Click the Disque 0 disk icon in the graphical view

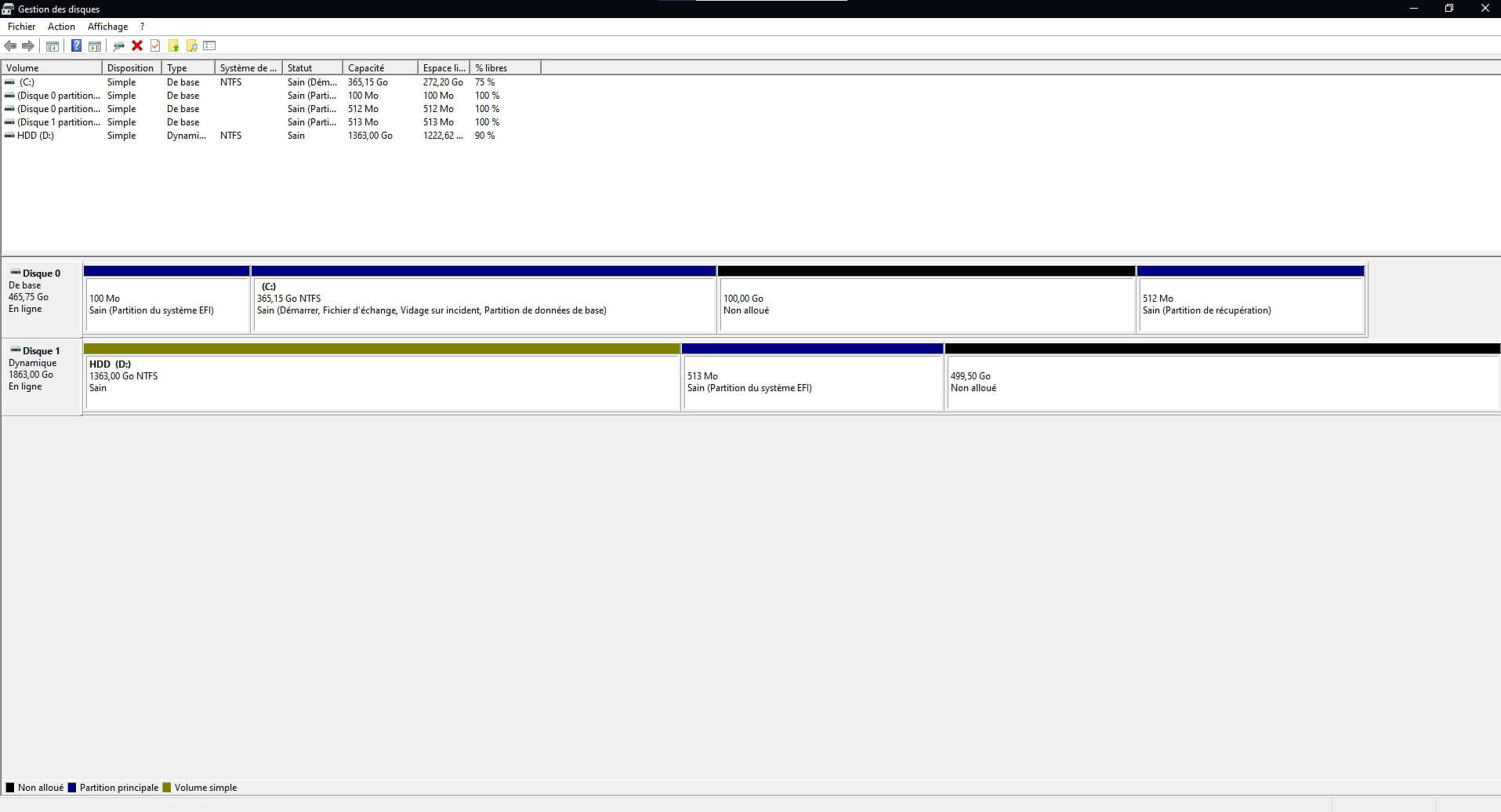pyautogui.click(x=15, y=273)
